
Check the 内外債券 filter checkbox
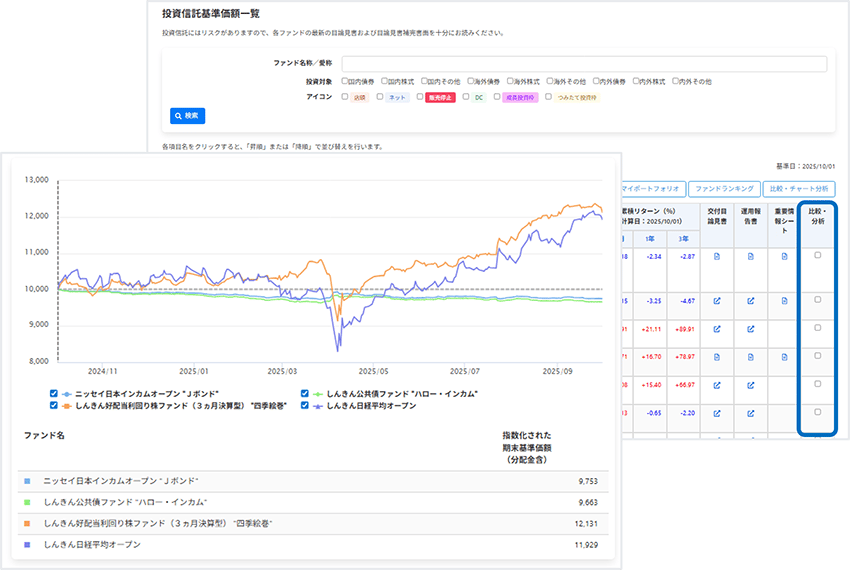pos(596,81)
